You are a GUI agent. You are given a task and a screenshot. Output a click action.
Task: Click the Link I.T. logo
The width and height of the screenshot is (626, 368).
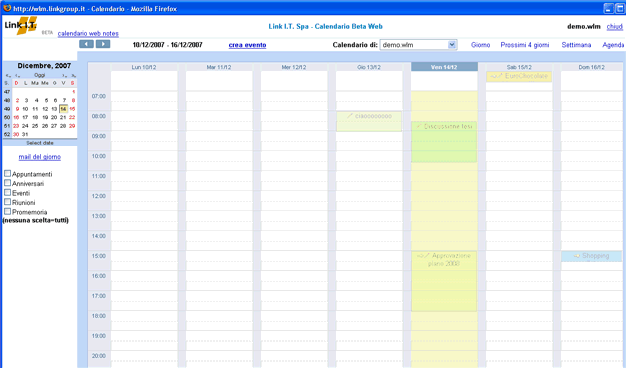(21, 26)
